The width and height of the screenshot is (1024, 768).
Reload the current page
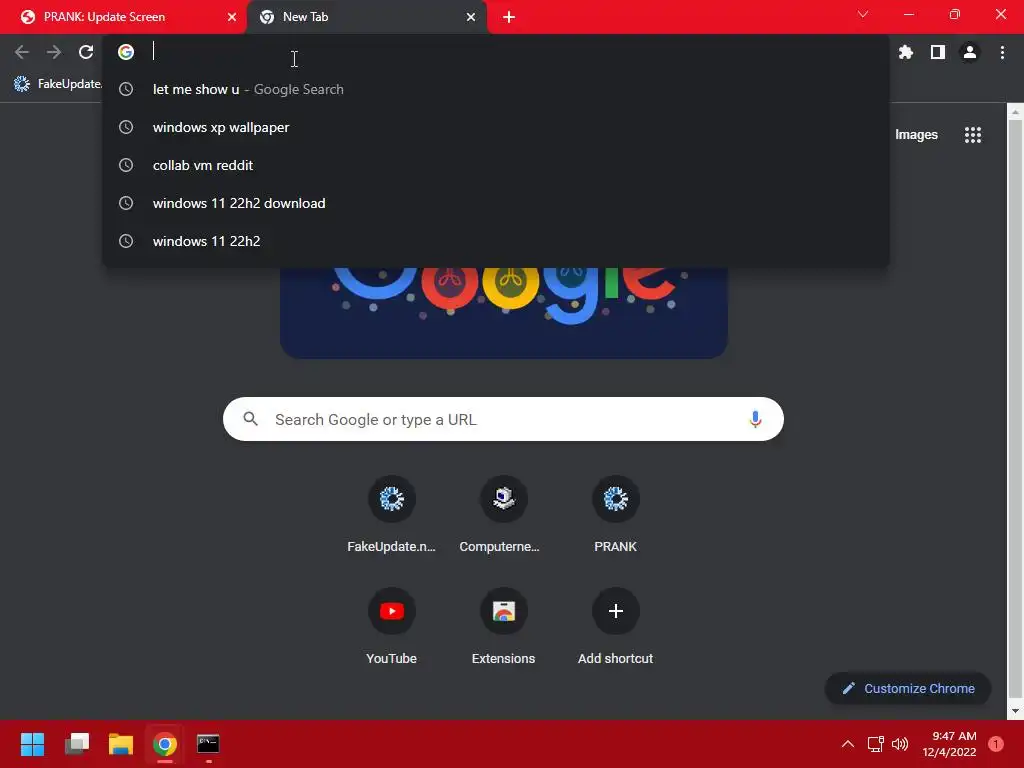(86, 52)
